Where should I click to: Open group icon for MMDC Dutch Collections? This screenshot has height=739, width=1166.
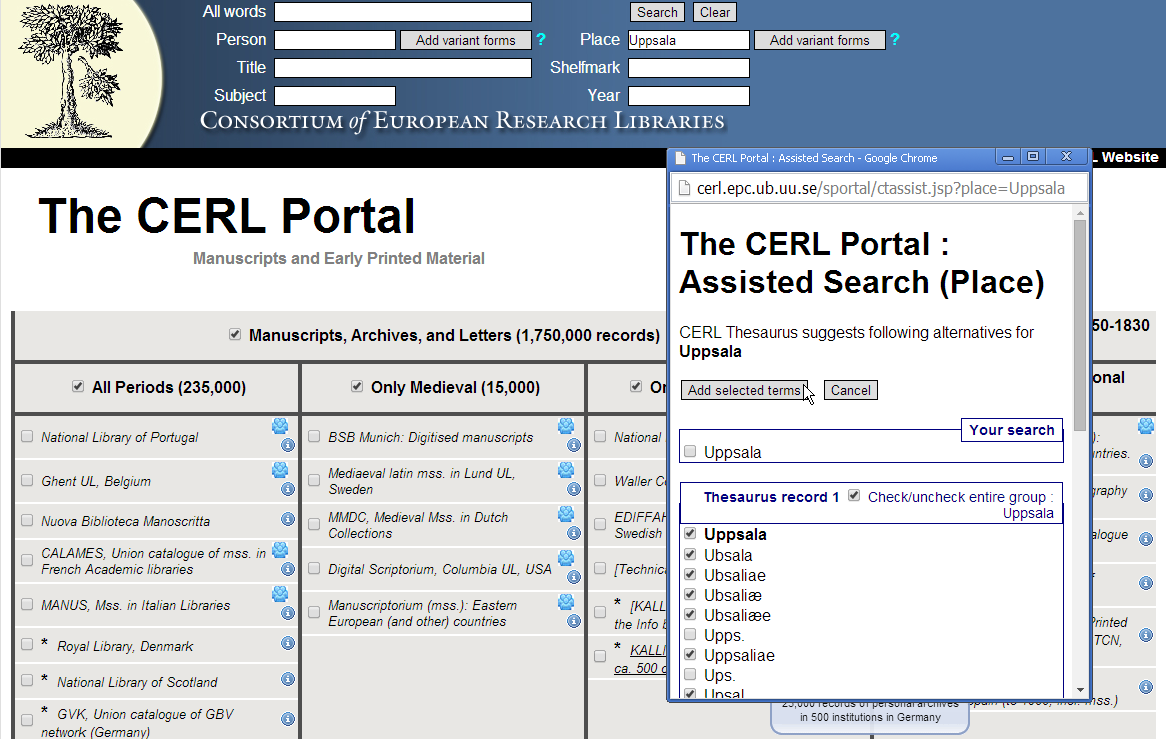(566, 514)
